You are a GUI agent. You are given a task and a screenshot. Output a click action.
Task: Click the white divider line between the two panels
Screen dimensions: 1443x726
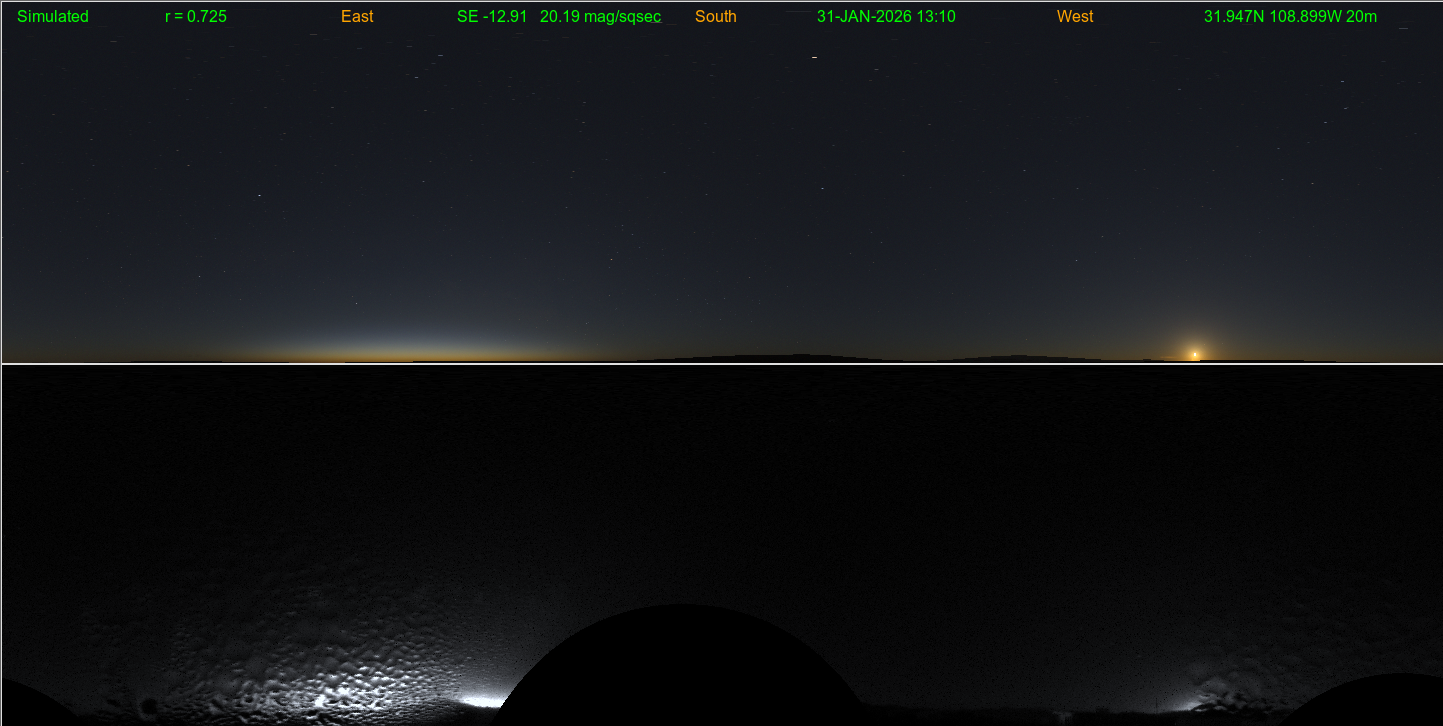tap(720, 363)
